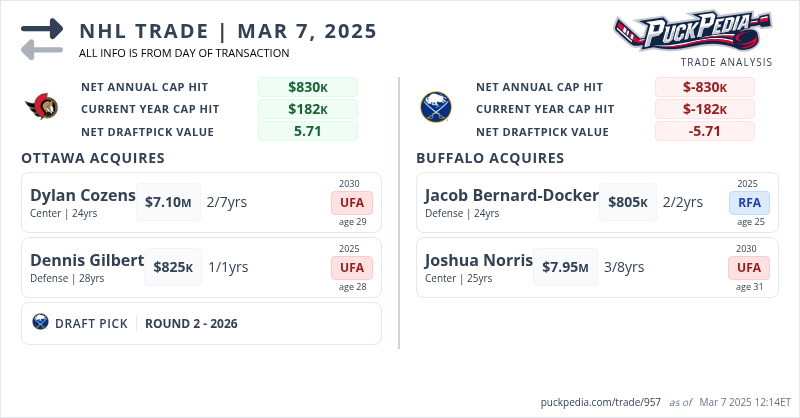Click Joshua Norris' UFA badge
Screen dimensions: 800x418
click(749, 267)
